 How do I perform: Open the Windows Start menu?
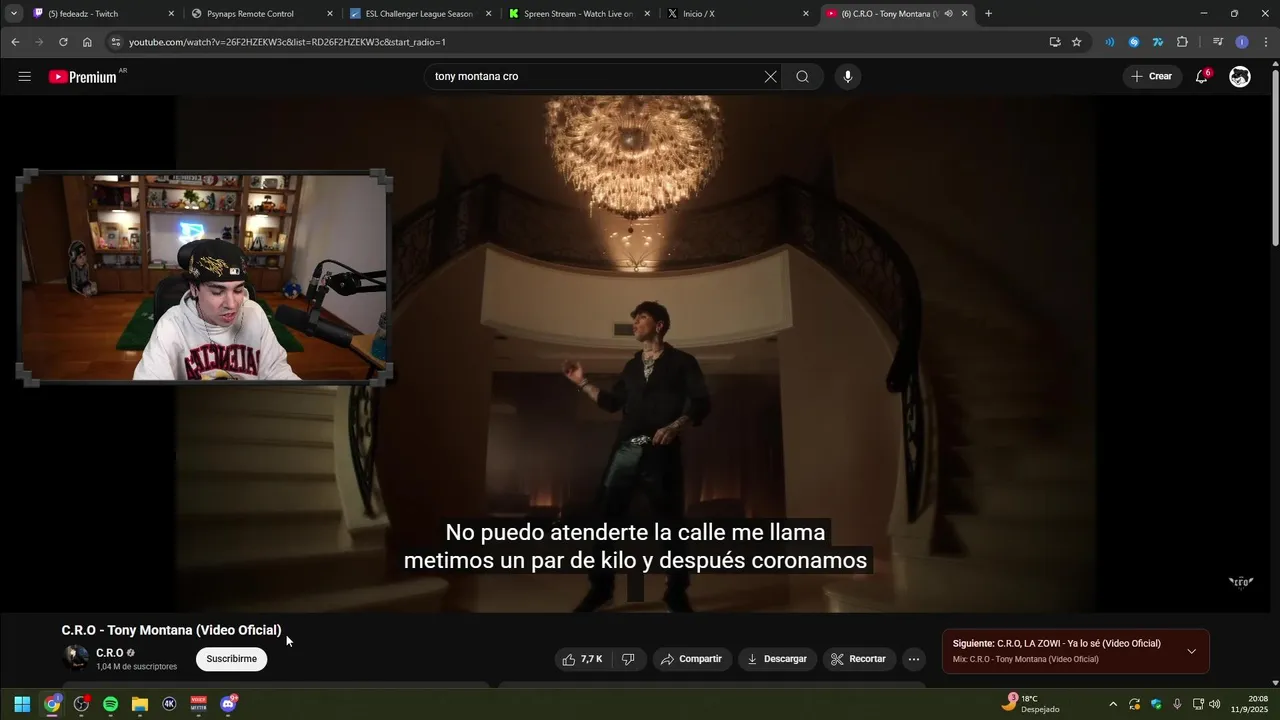22,704
